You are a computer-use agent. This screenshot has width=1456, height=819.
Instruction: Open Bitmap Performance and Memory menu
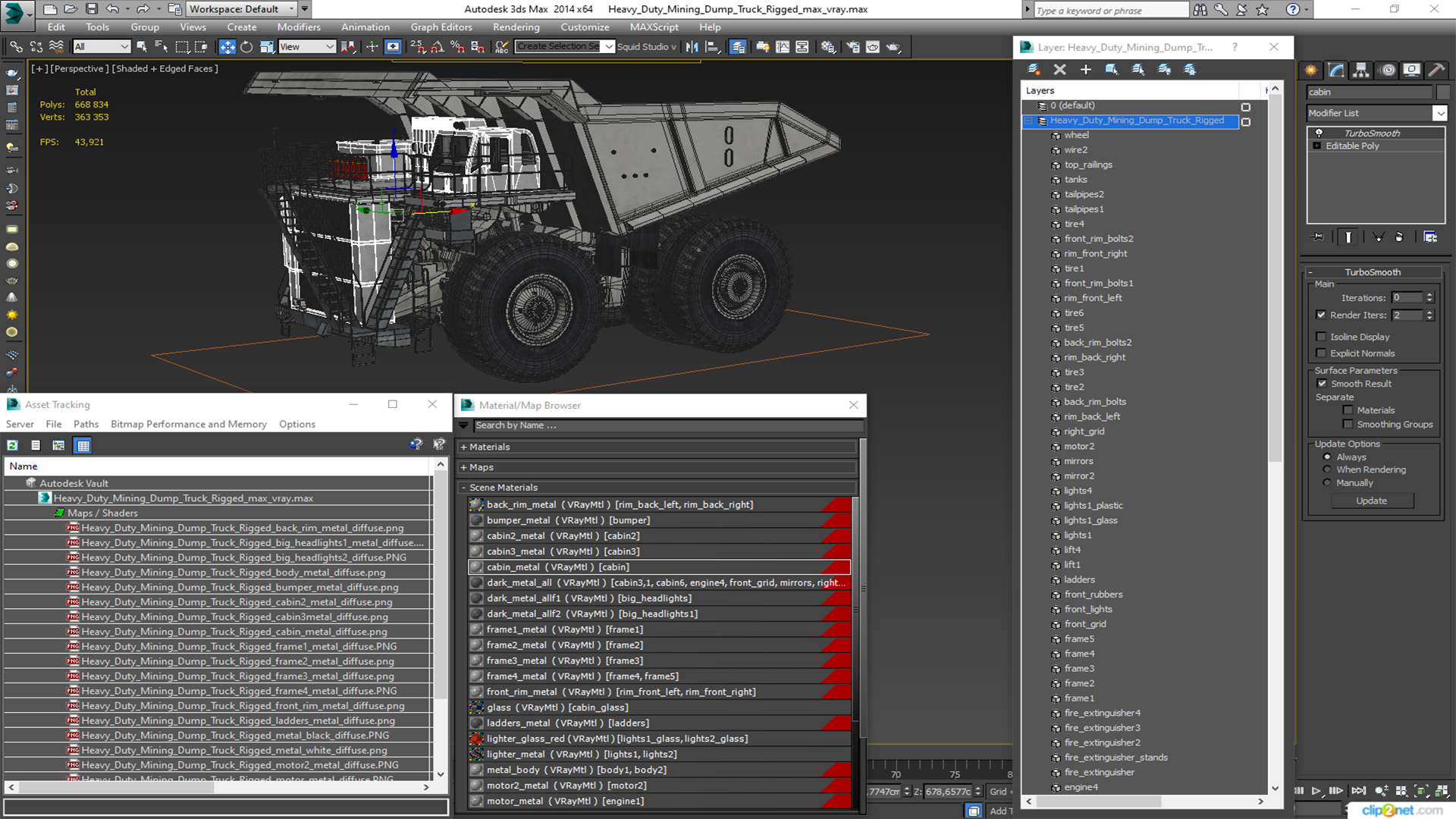pos(189,425)
